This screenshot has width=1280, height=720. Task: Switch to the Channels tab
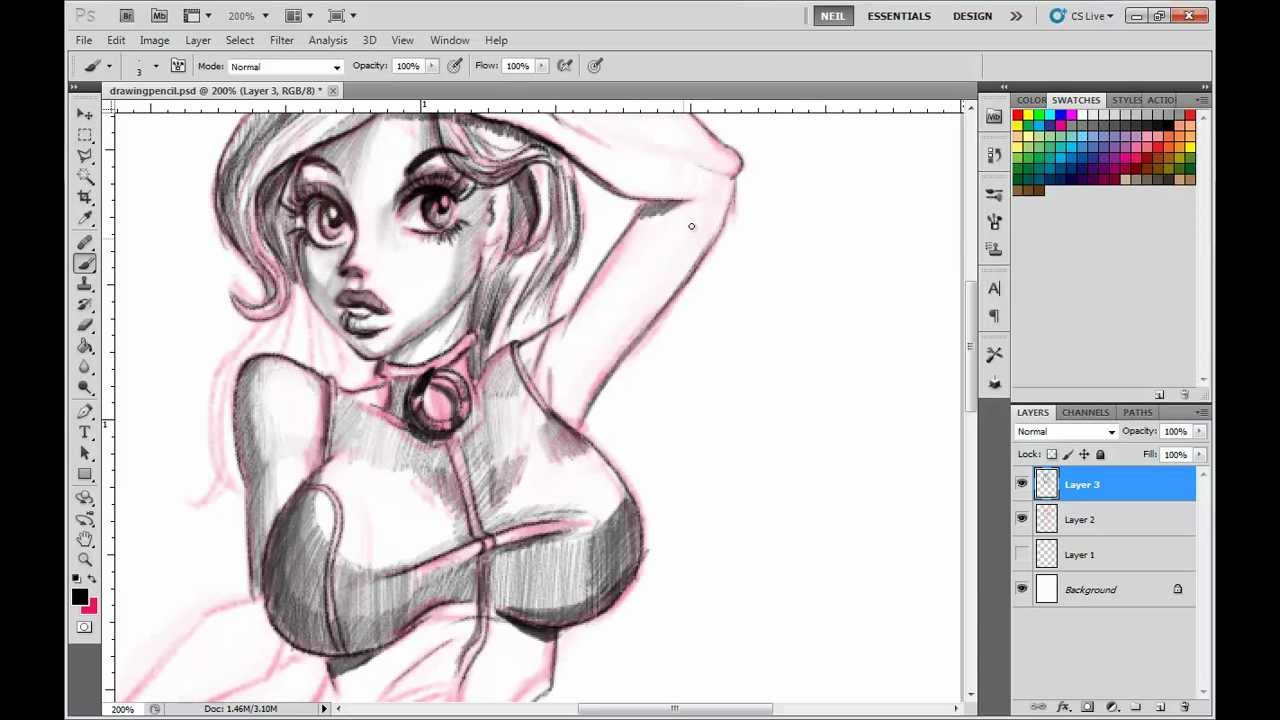1085,412
